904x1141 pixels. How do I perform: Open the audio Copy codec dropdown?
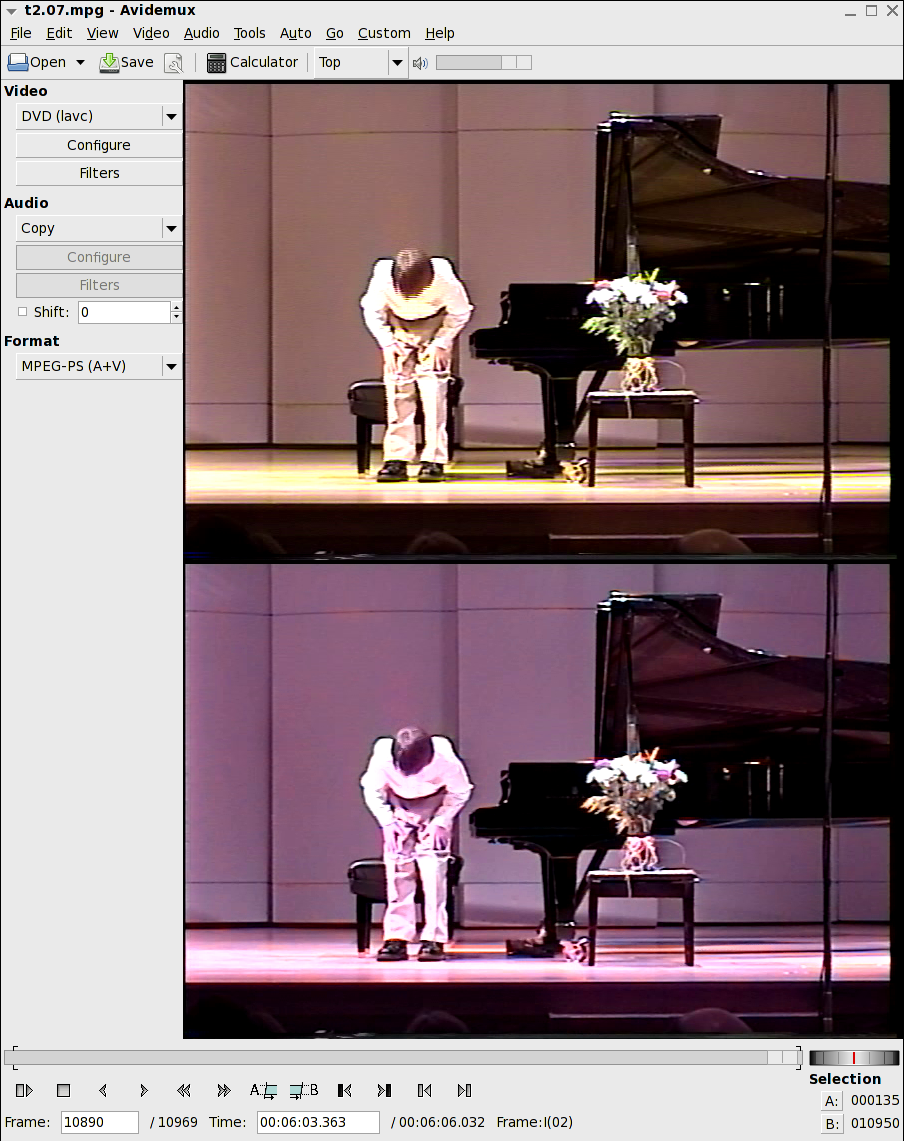pos(171,228)
